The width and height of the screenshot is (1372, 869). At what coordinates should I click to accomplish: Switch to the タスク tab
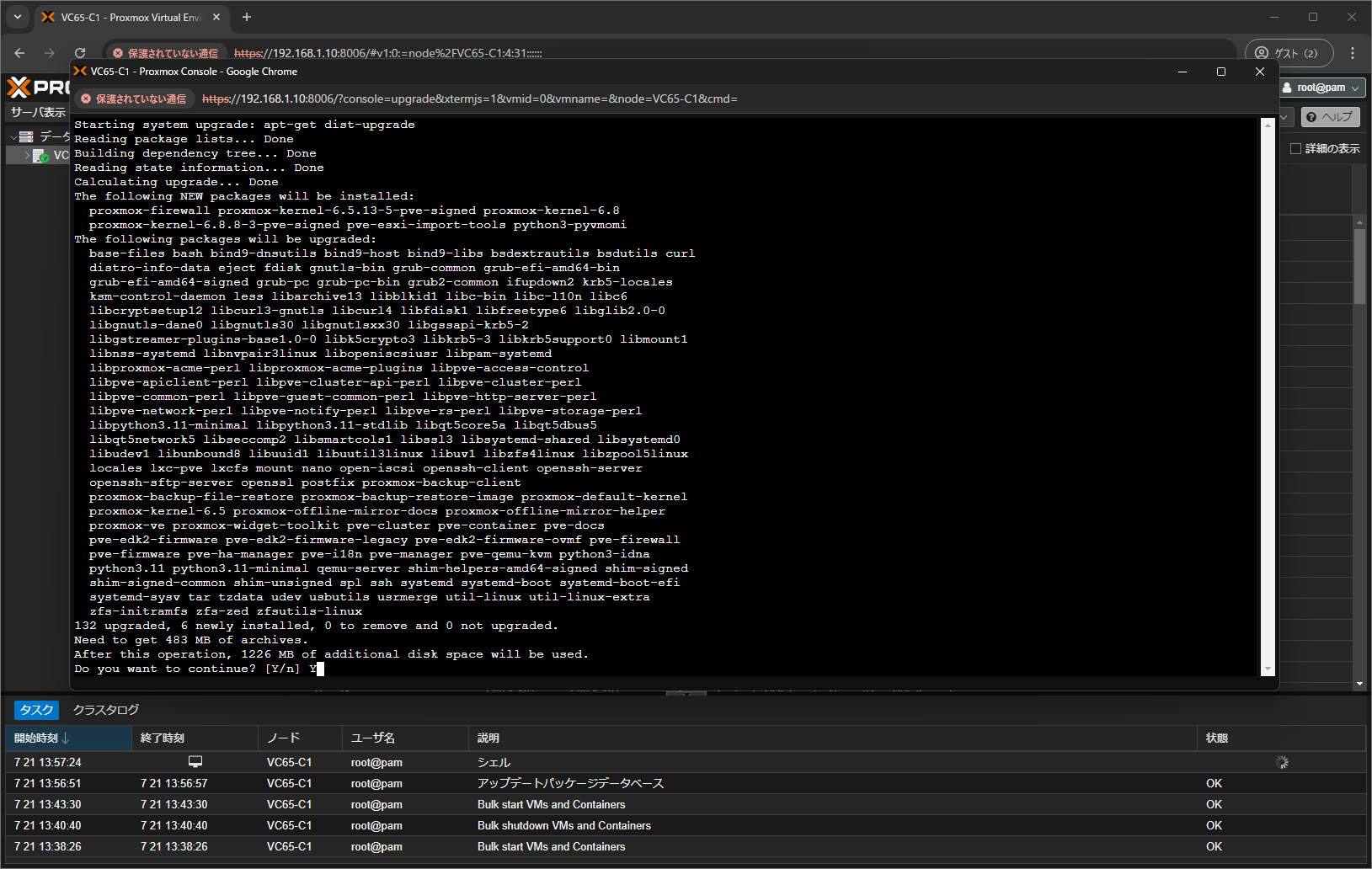pos(36,710)
